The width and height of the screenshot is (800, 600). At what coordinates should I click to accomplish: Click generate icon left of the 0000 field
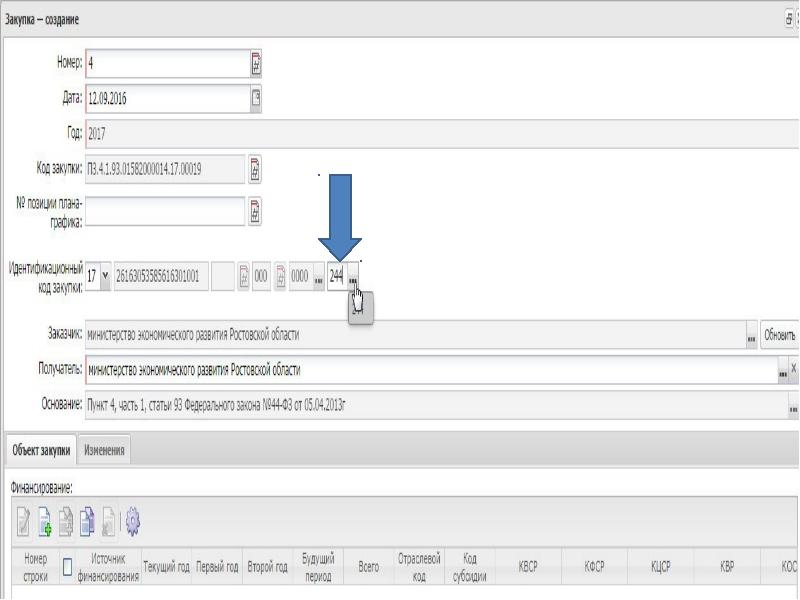tap(280, 277)
